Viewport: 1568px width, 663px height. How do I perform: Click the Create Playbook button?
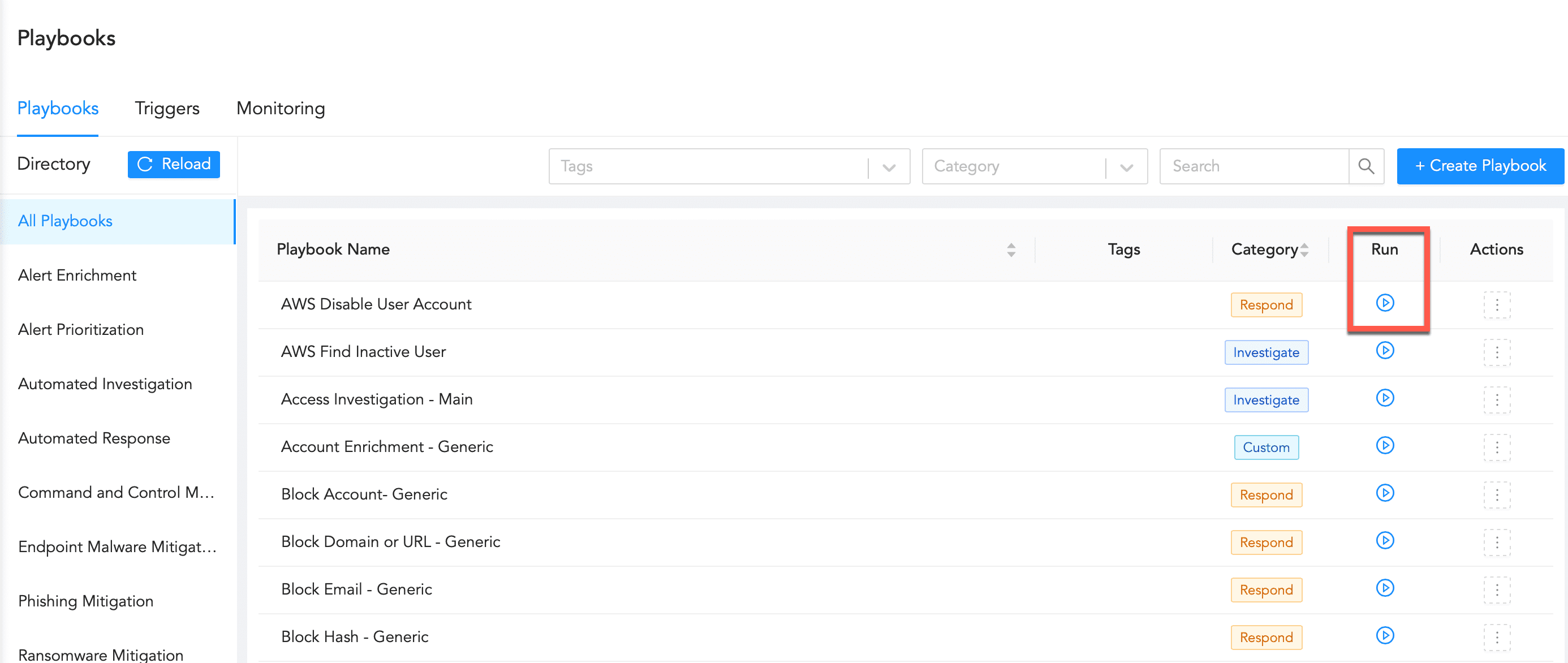1480,166
